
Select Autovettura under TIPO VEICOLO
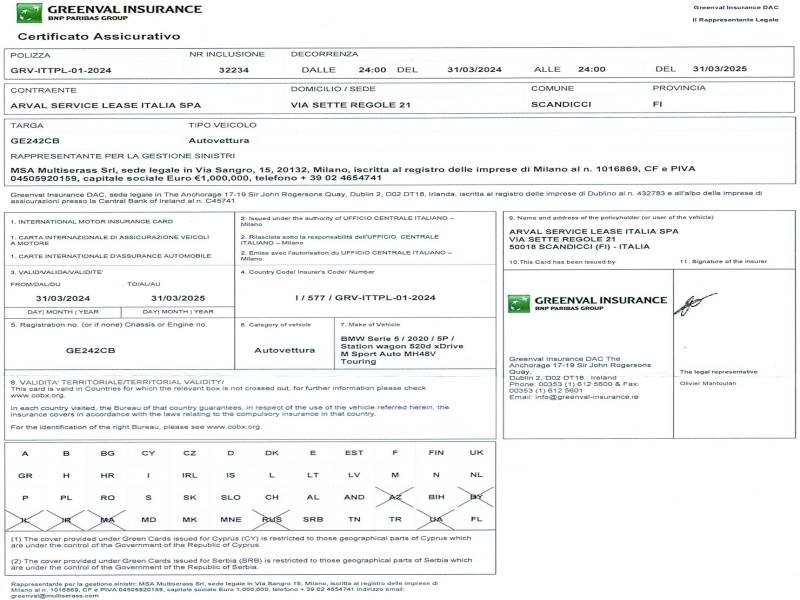219,140
